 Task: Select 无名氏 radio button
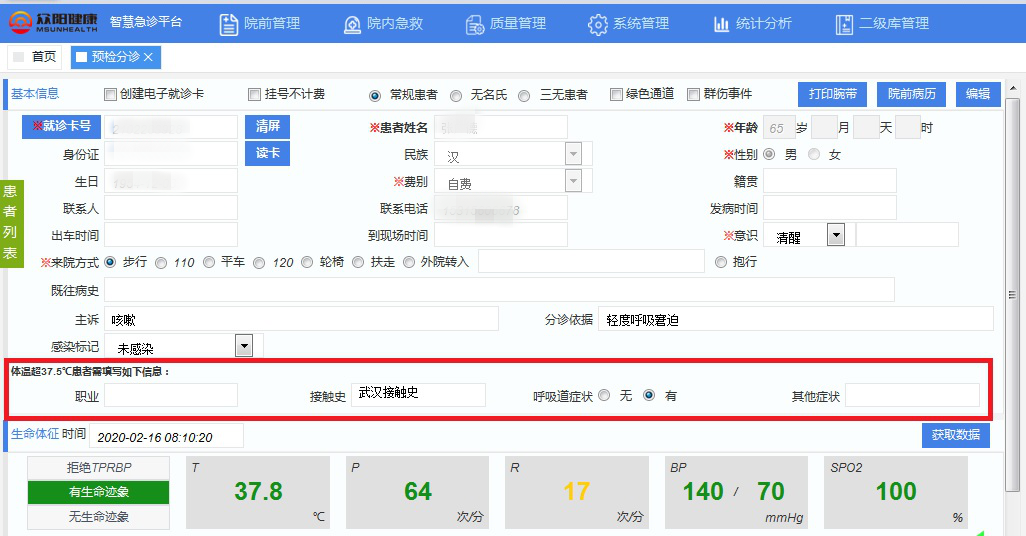tap(456, 96)
